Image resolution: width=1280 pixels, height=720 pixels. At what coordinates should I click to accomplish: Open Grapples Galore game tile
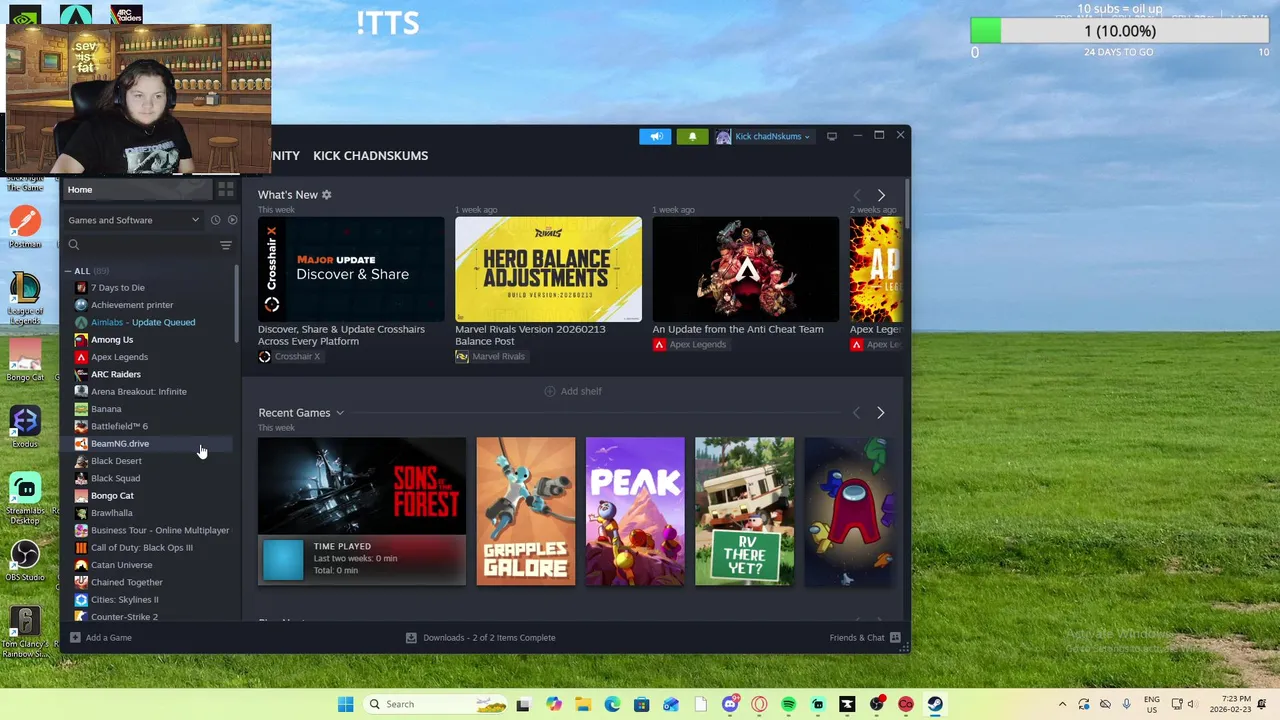[x=526, y=511]
